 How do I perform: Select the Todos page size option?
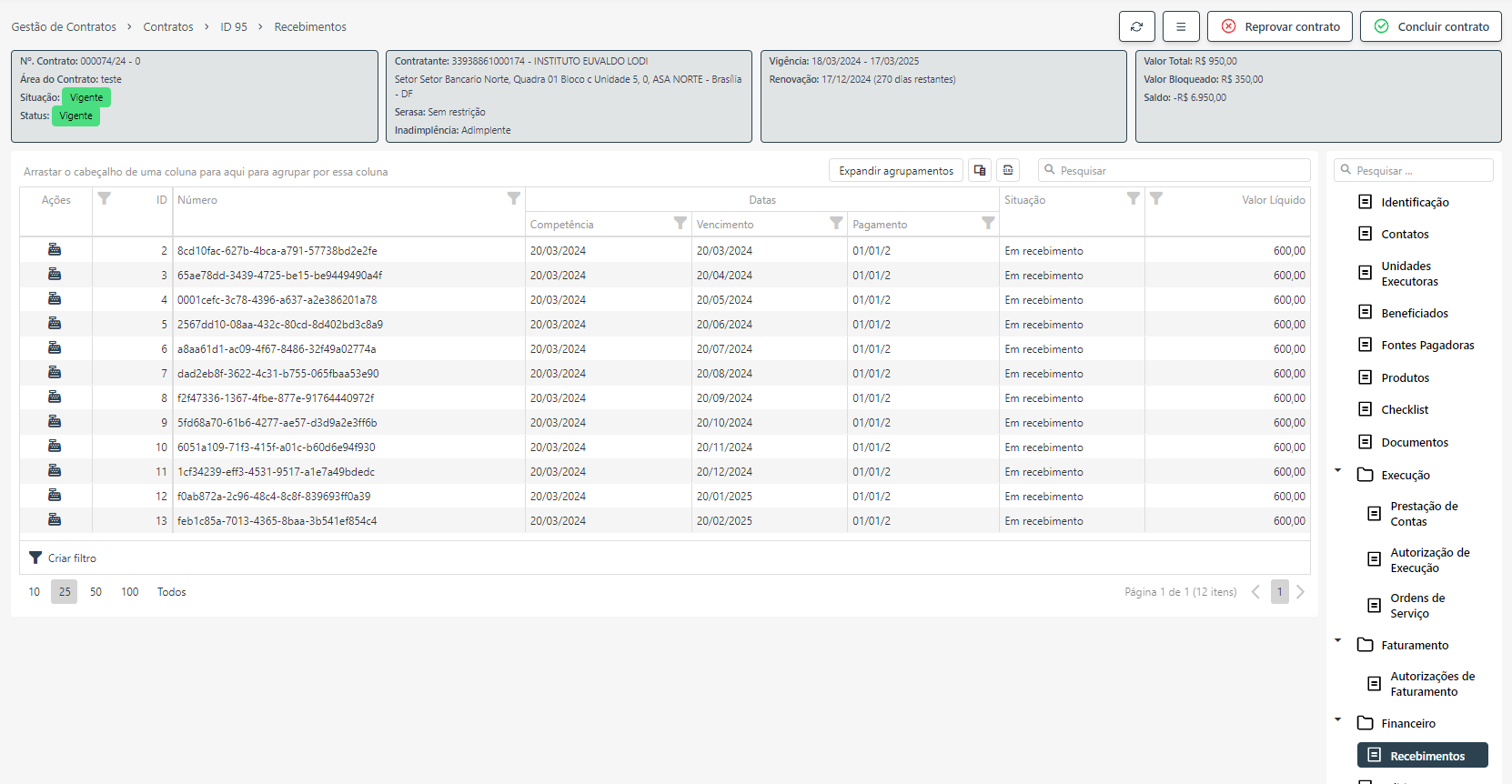tap(171, 592)
